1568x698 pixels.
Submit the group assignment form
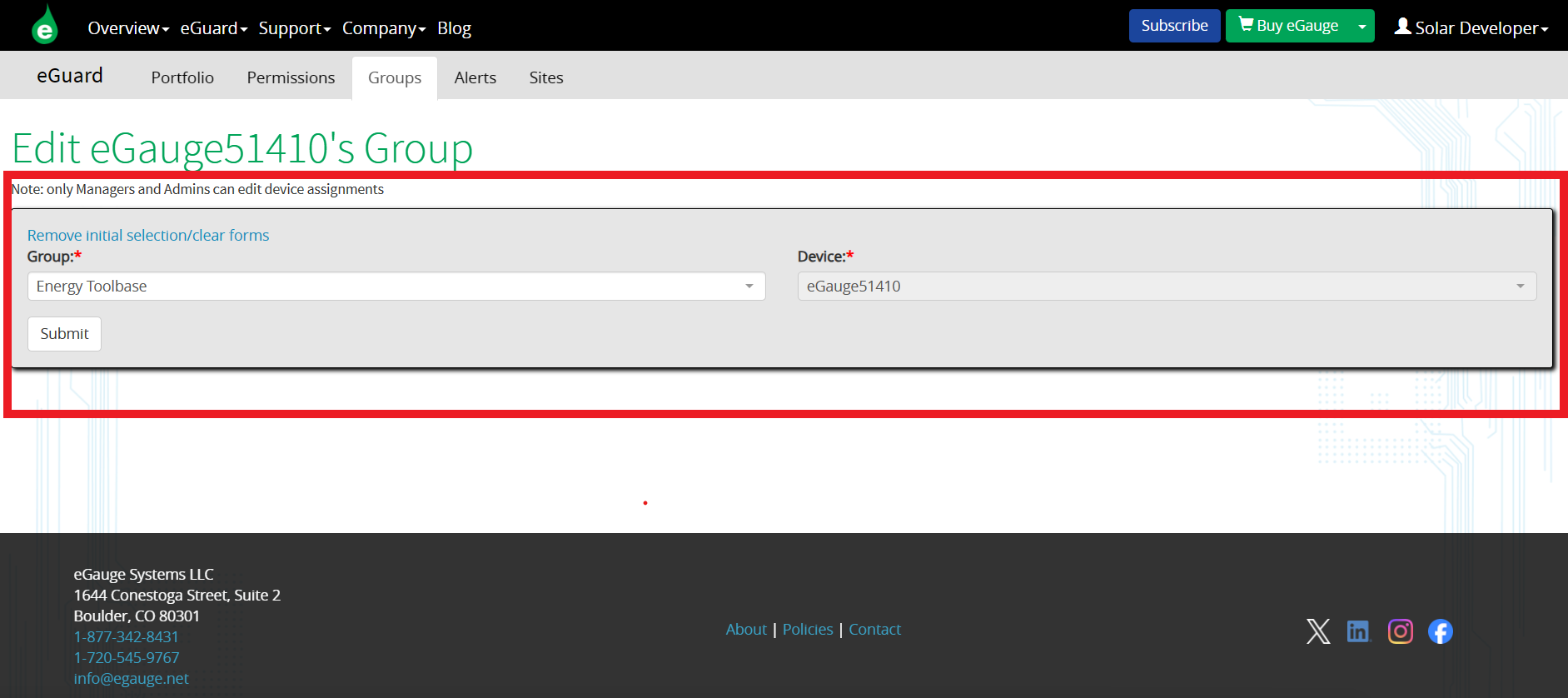(64, 334)
